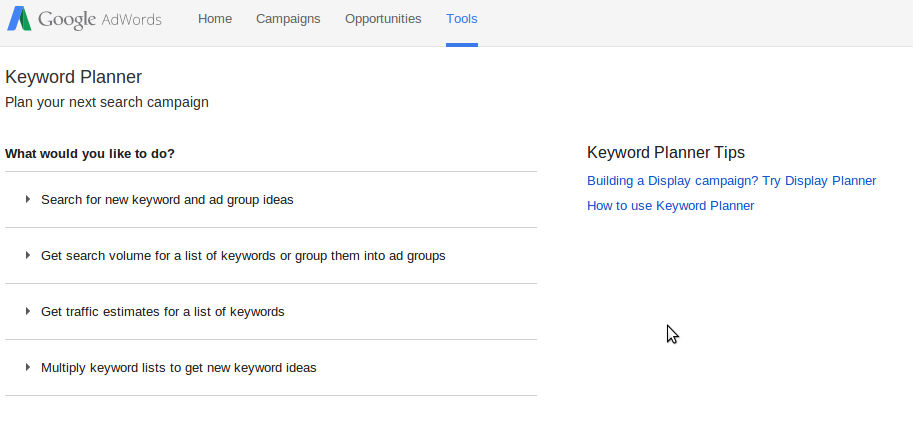Click the Keyword Planner page heading

[74, 77]
